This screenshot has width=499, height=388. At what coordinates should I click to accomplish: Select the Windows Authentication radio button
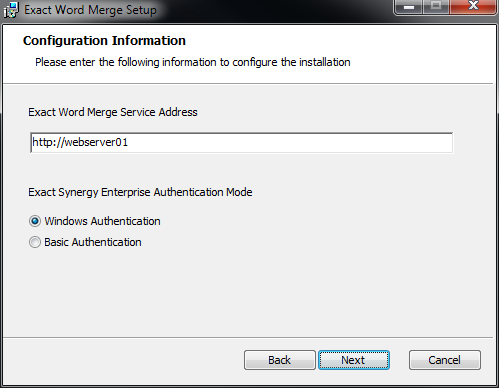click(x=35, y=221)
